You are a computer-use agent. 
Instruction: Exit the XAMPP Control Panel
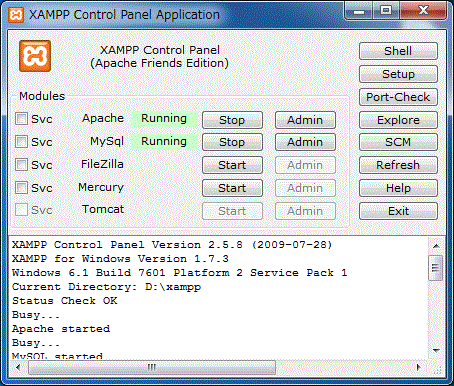[398, 211]
